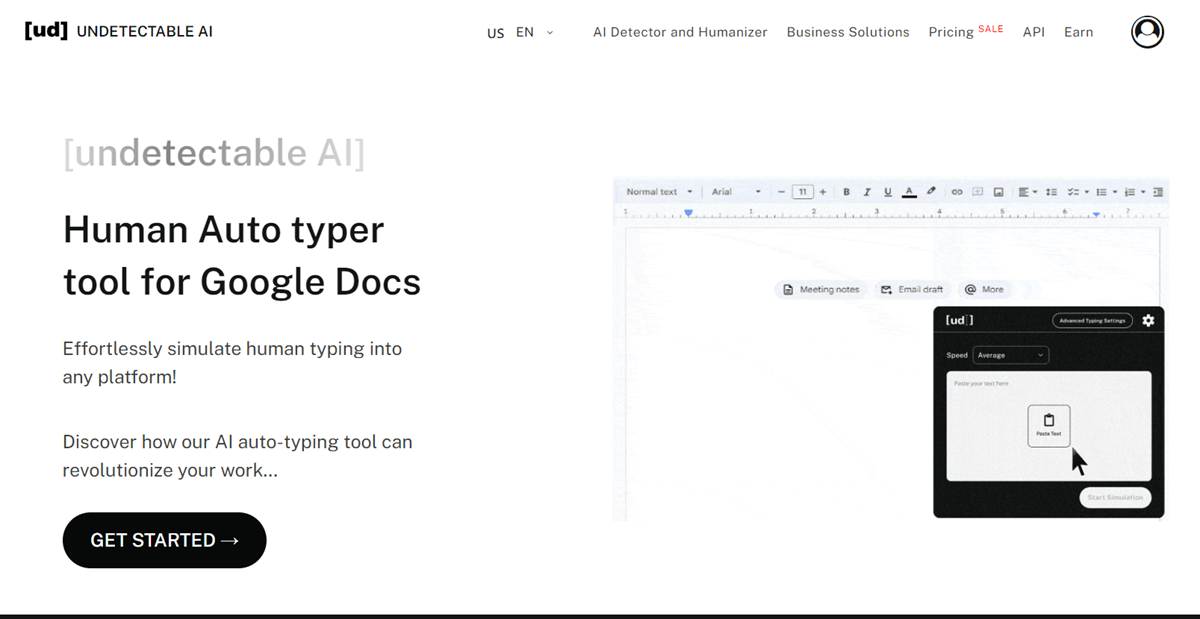Click the insert link icon

click(x=956, y=192)
